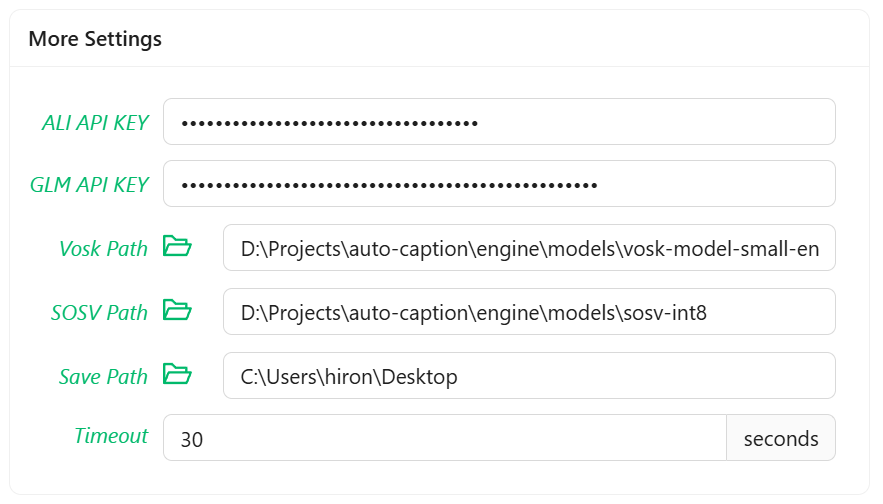The image size is (883, 504).
Task: Click the green 'Vosk Path' label
Action: click(x=103, y=249)
